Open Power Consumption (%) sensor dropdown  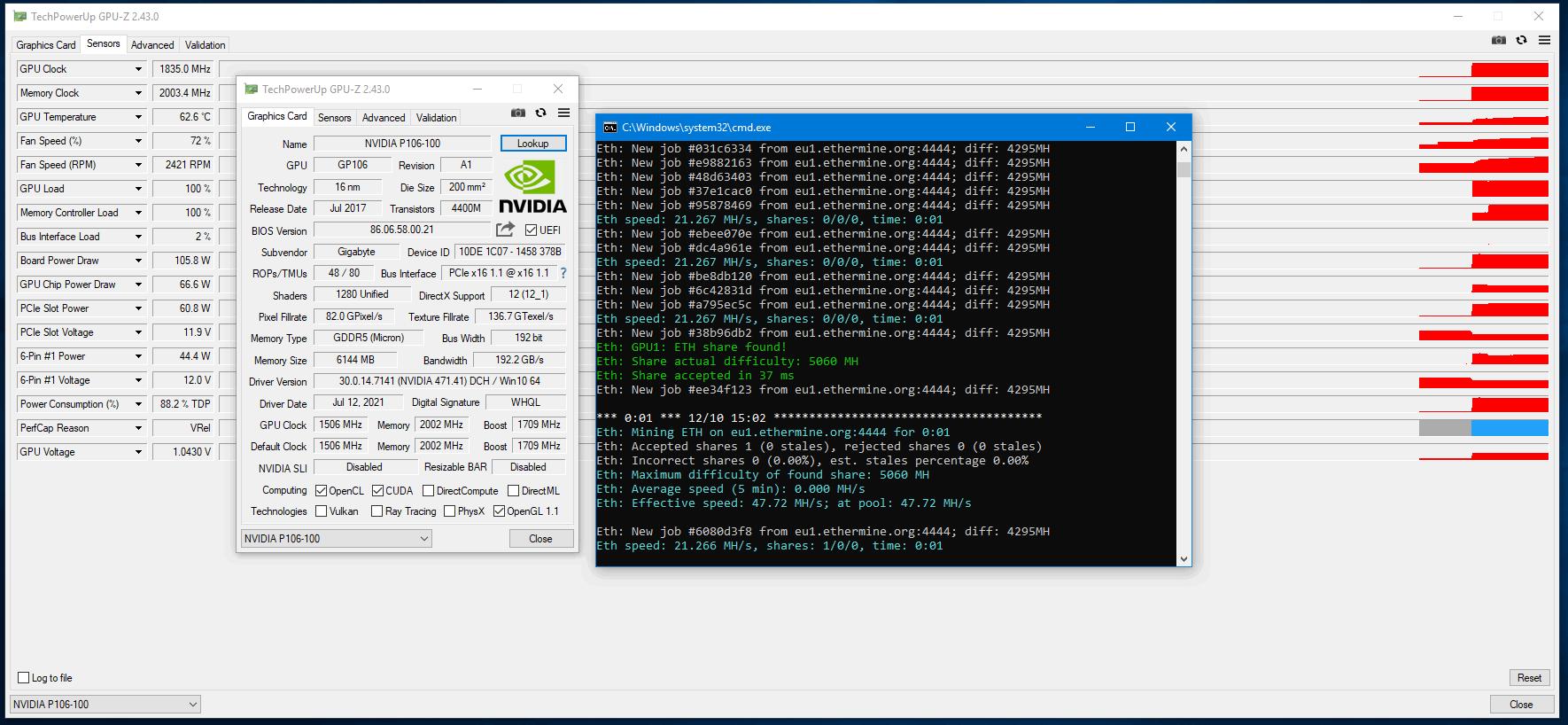point(138,404)
